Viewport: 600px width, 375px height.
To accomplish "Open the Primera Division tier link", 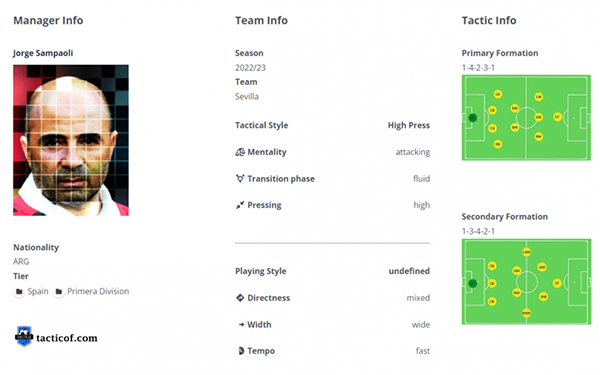I will pyautogui.click(x=98, y=292).
